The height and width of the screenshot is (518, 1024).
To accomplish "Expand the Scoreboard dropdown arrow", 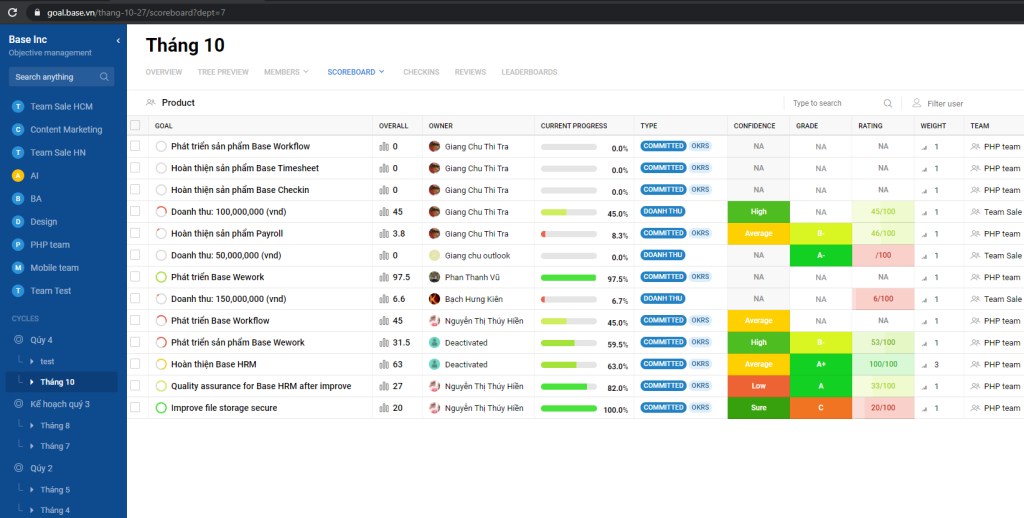I will 381,72.
